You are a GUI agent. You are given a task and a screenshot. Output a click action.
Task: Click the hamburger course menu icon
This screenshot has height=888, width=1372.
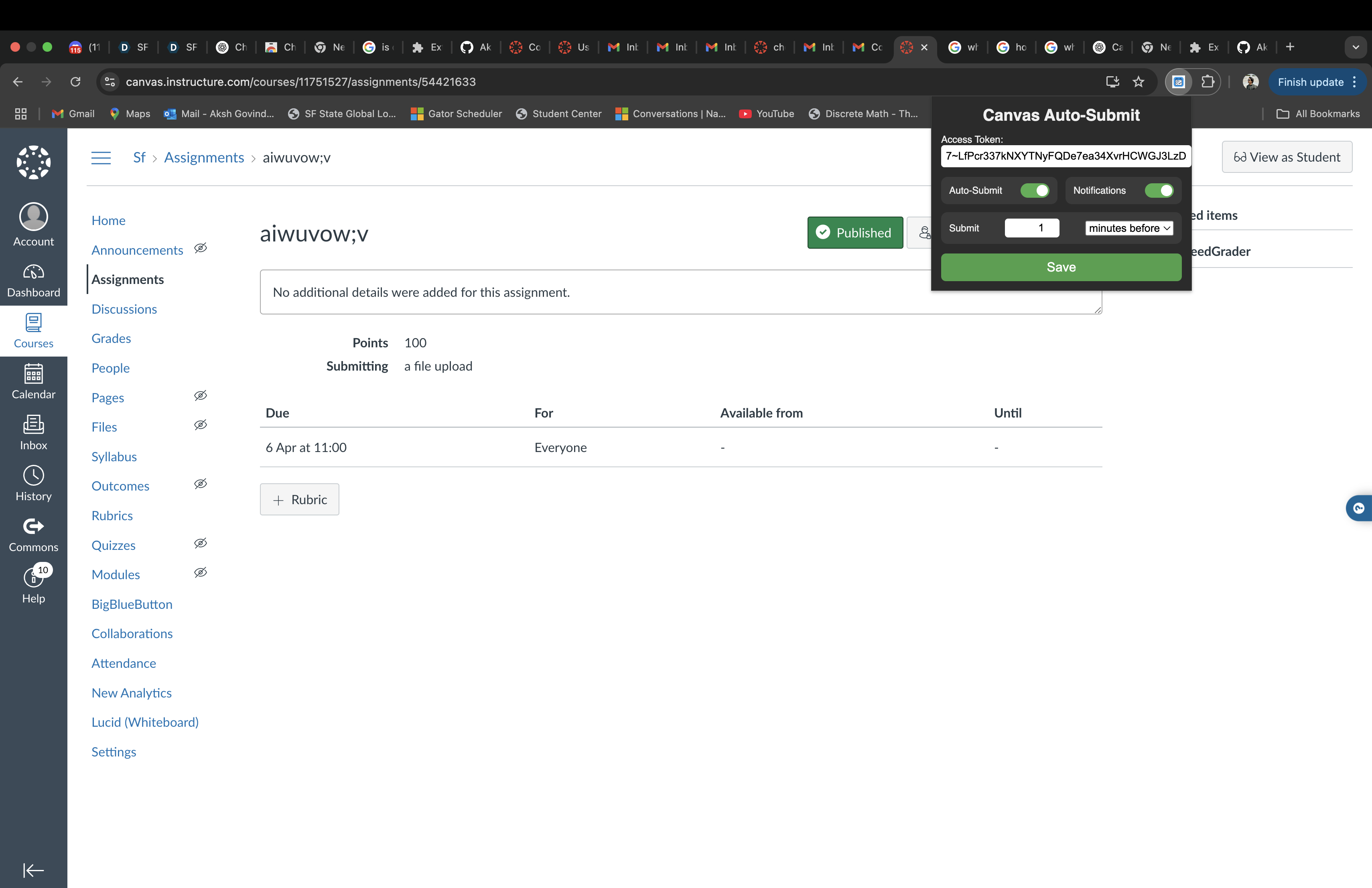(x=101, y=158)
